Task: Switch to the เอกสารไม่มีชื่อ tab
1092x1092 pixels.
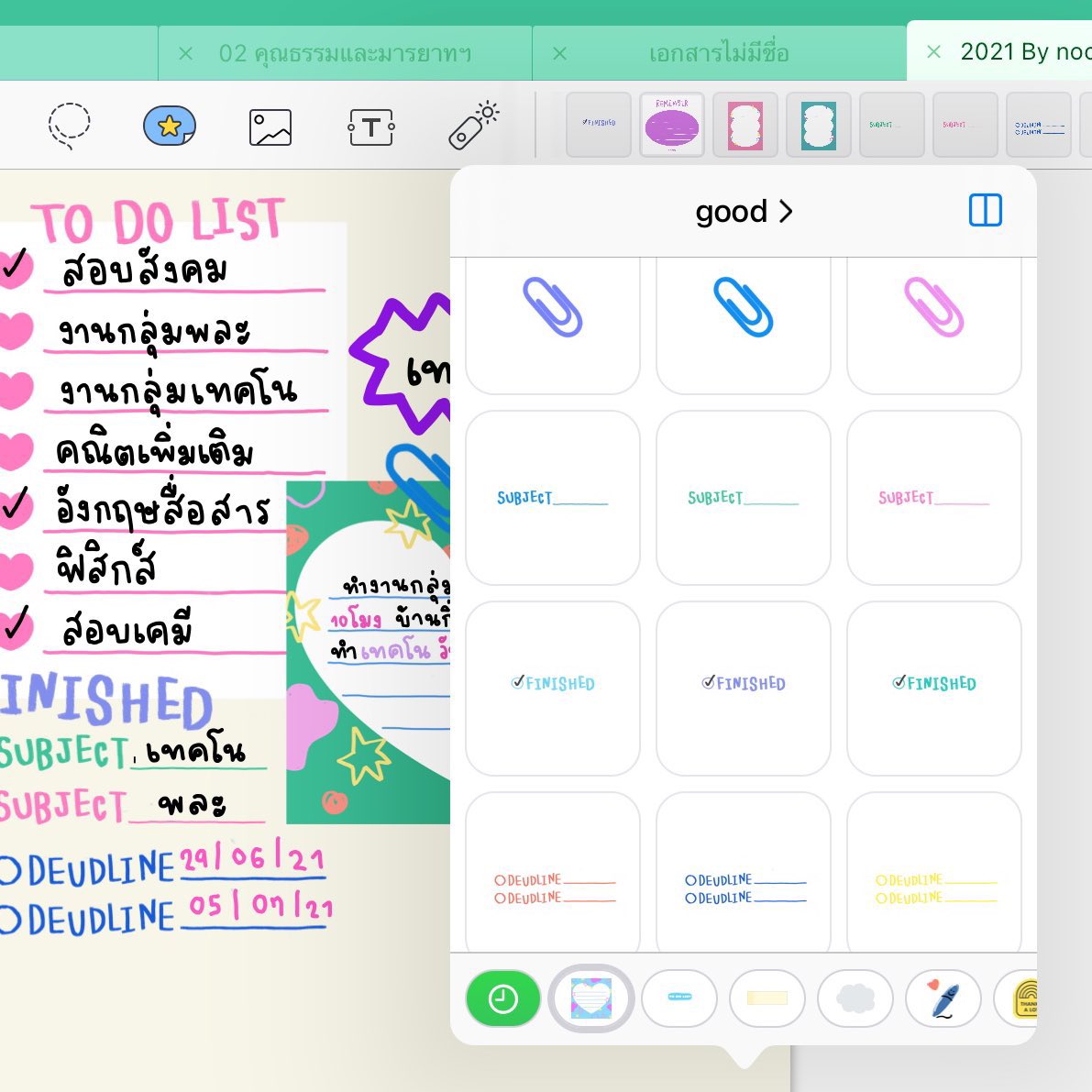Action: (x=719, y=53)
